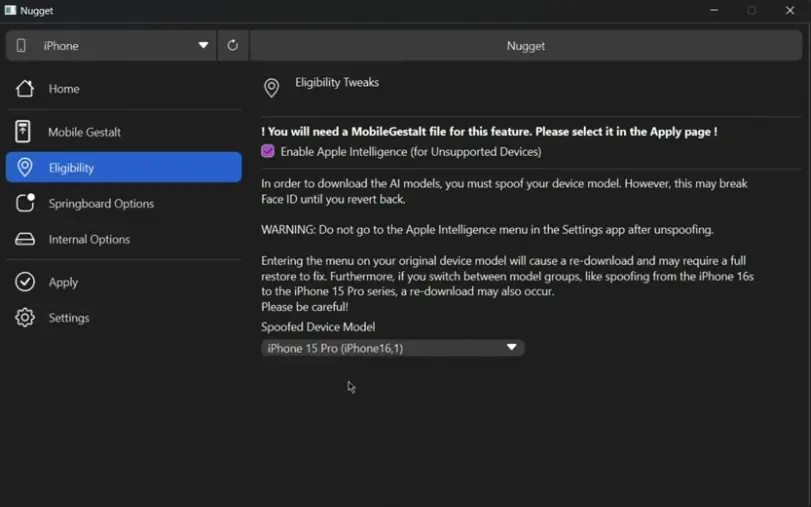Image resolution: width=811 pixels, height=507 pixels.
Task: Click the Nugget header button
Action: click(x=525, y=46)
